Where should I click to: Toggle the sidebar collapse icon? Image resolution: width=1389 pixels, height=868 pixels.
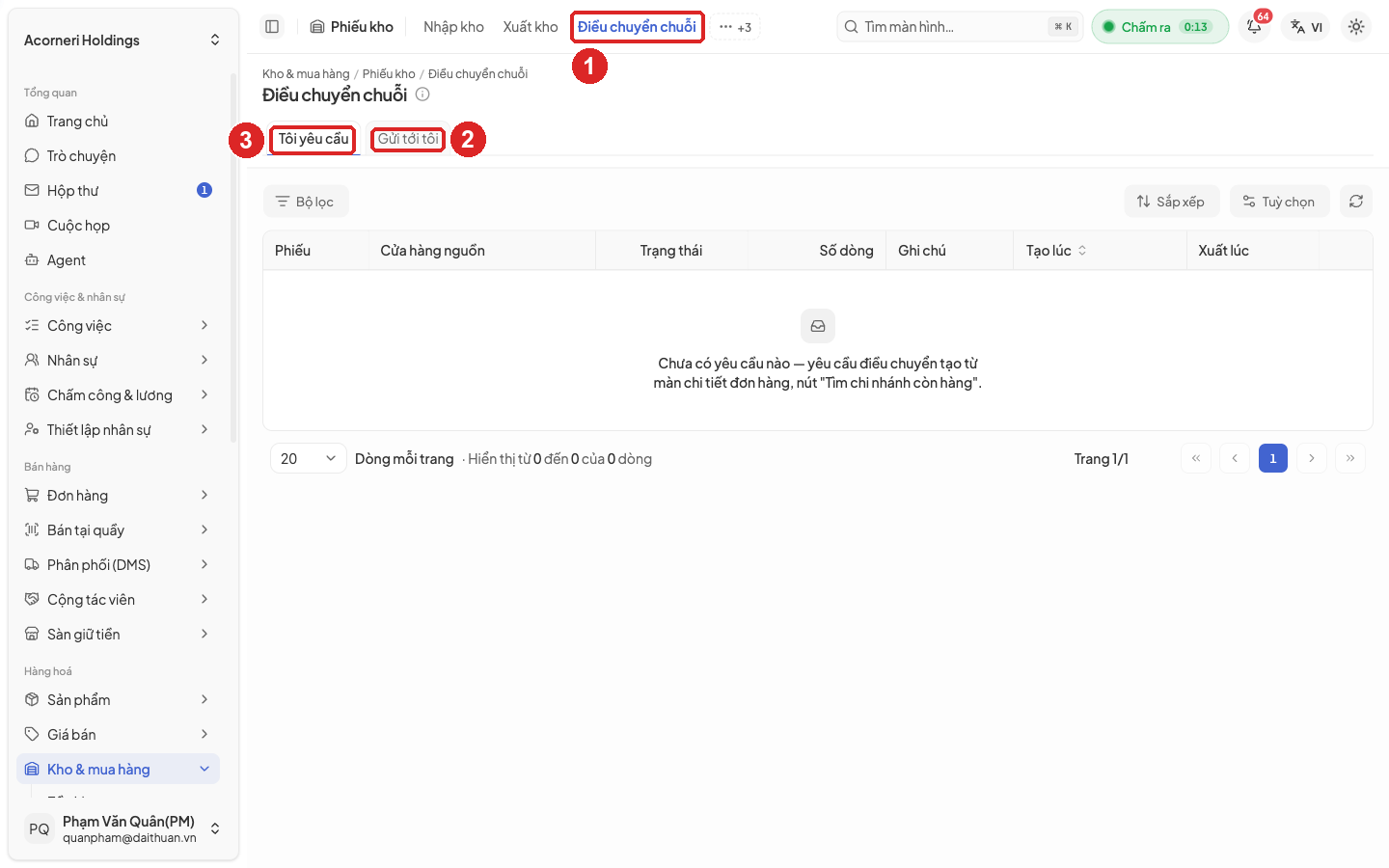tap(272, 27)
